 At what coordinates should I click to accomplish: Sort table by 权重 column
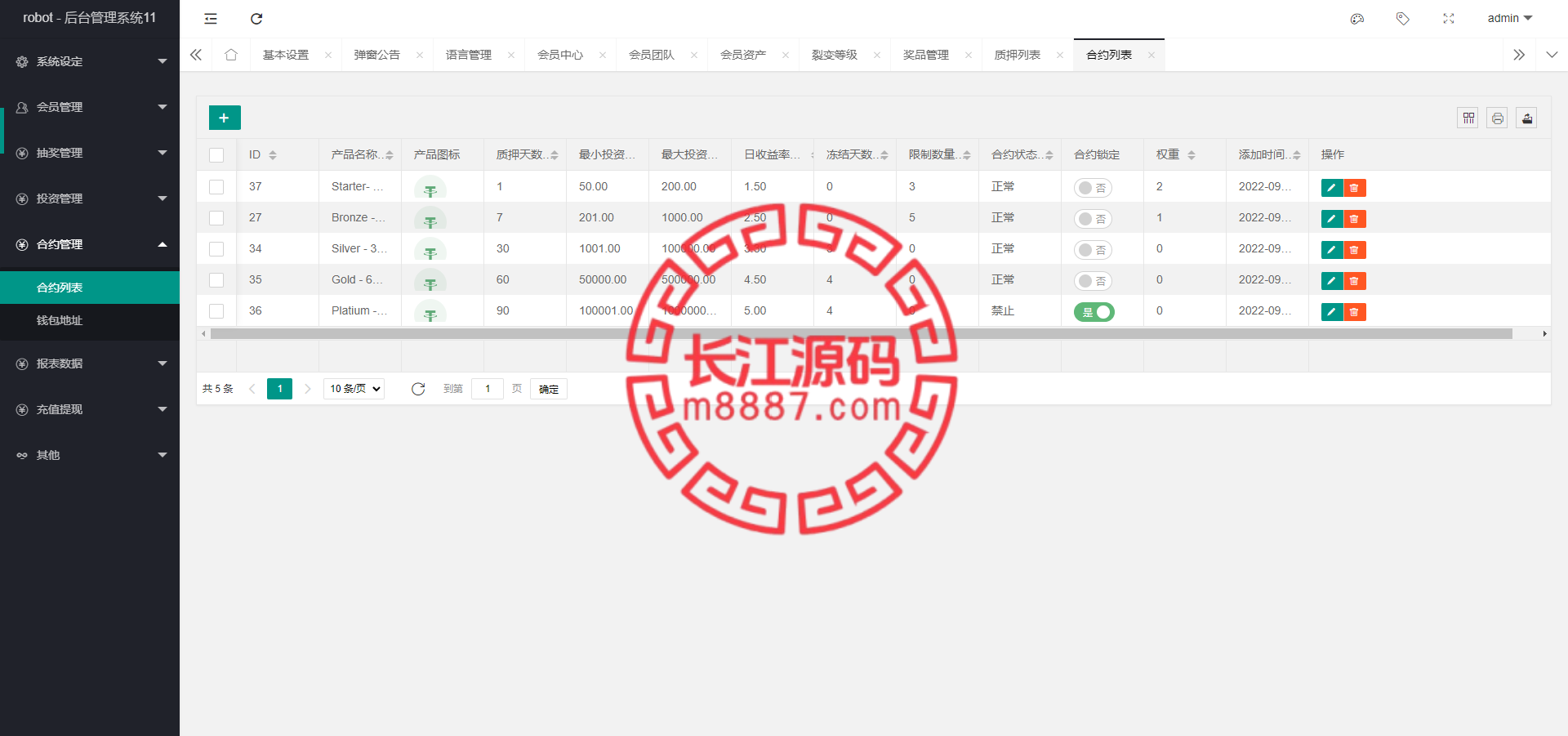1192,155
